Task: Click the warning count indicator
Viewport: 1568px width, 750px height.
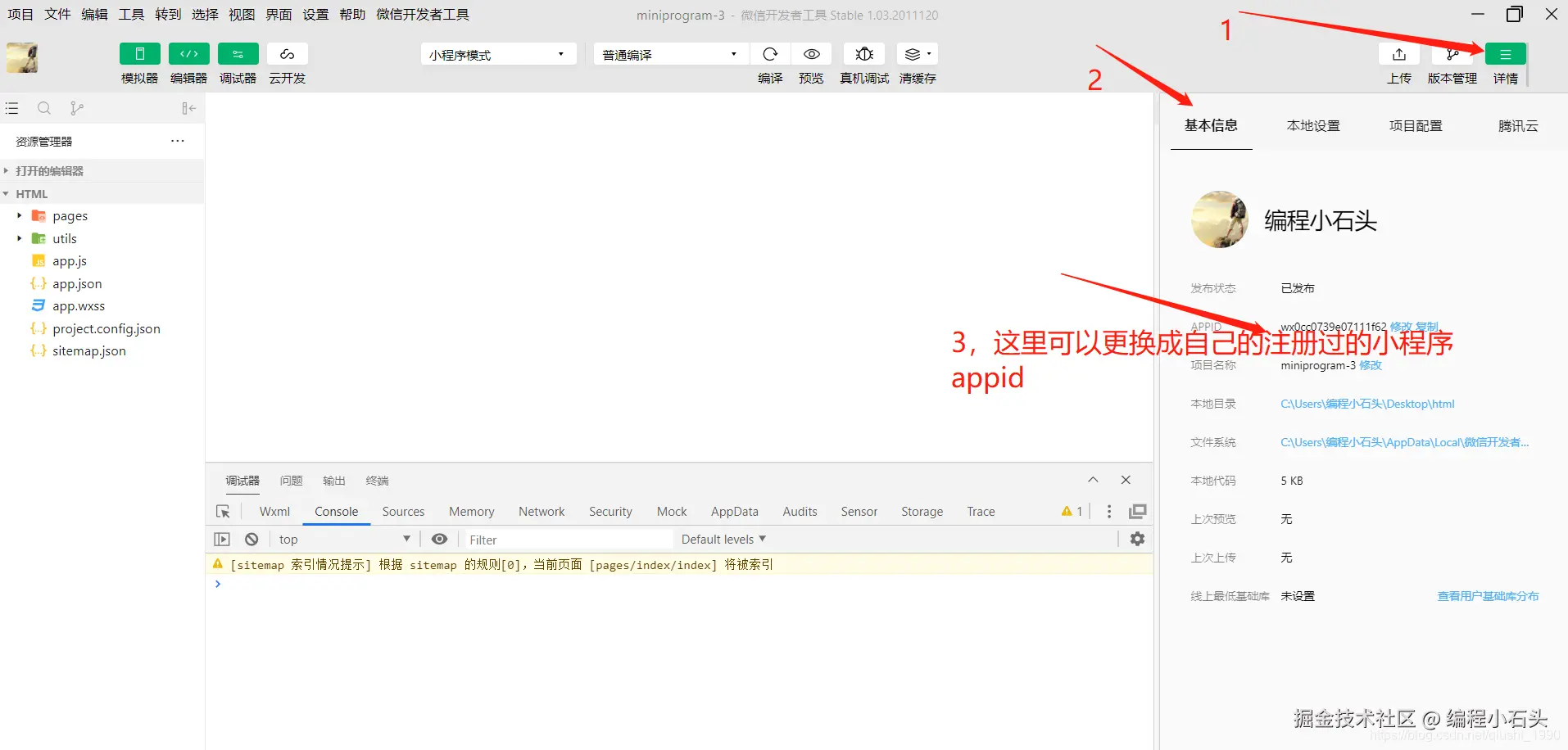Action: tap(1072, 512)
